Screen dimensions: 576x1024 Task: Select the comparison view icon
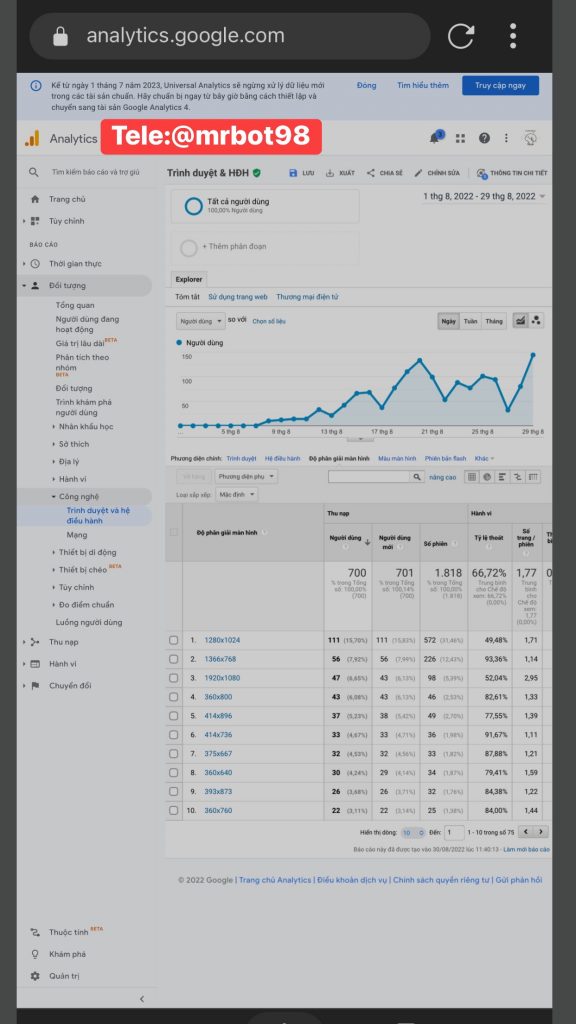518,477
